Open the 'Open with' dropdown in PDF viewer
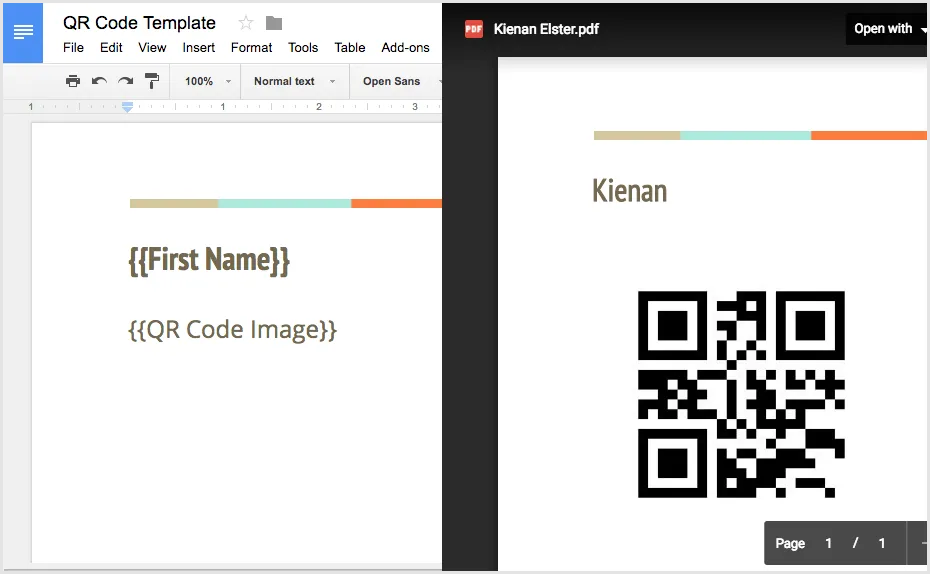930x574 pixels. (887, 28)
